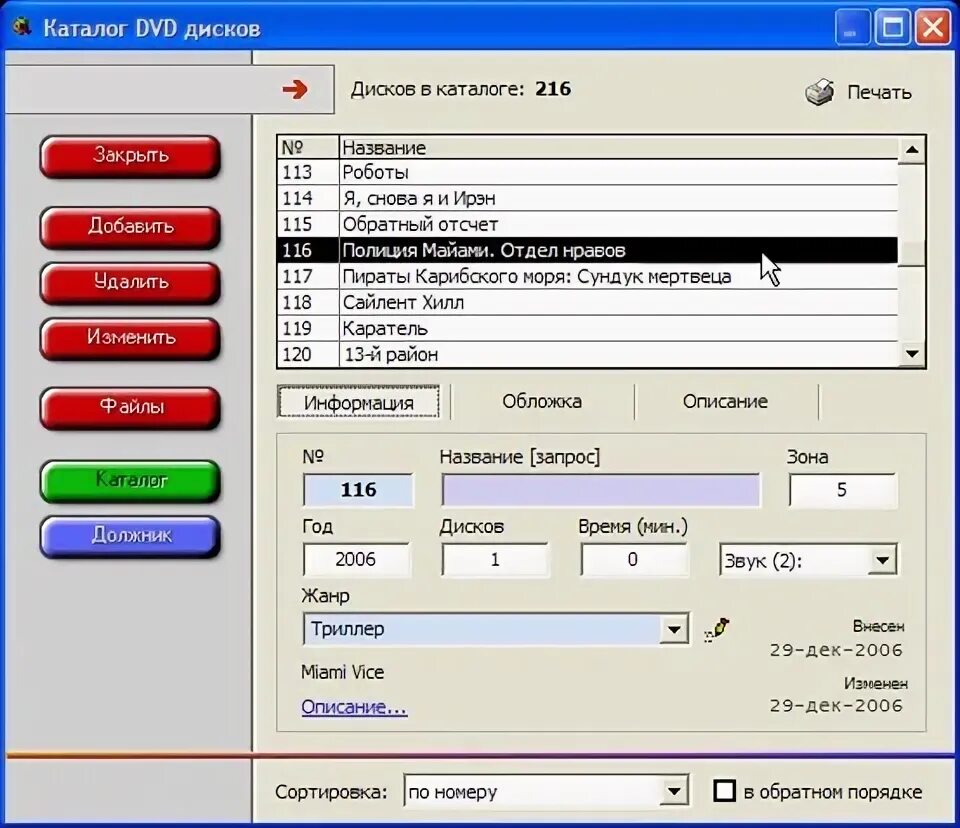Expand the Звук (2) dropdown
The height and width of the screenshot is (828, 960).
coord(882,560)
